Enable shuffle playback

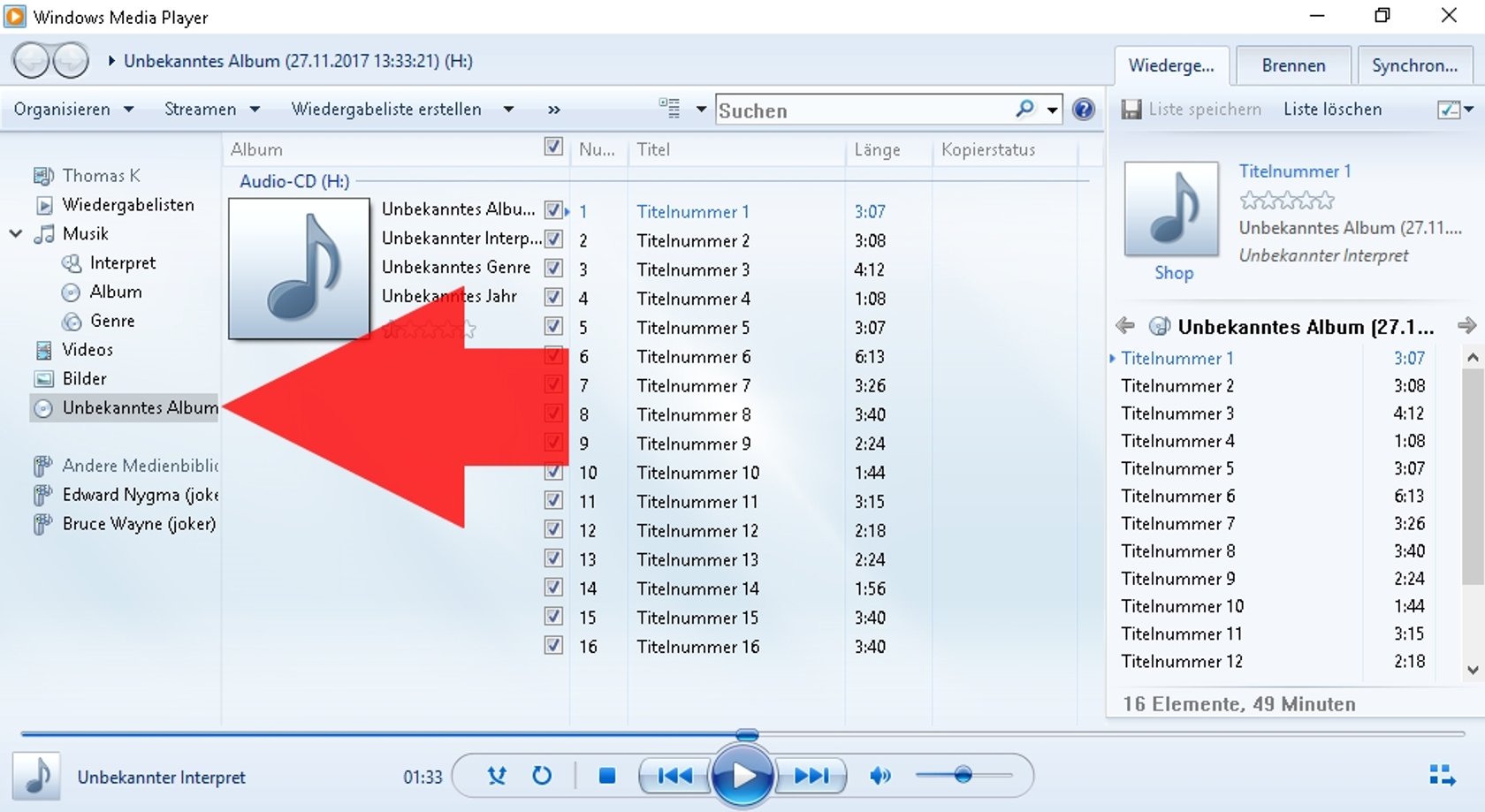coord(496,776)
